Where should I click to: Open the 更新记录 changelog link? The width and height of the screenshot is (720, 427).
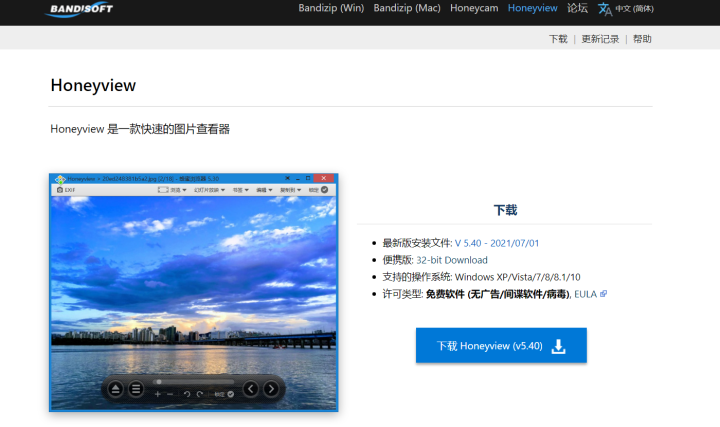[600, 39]
